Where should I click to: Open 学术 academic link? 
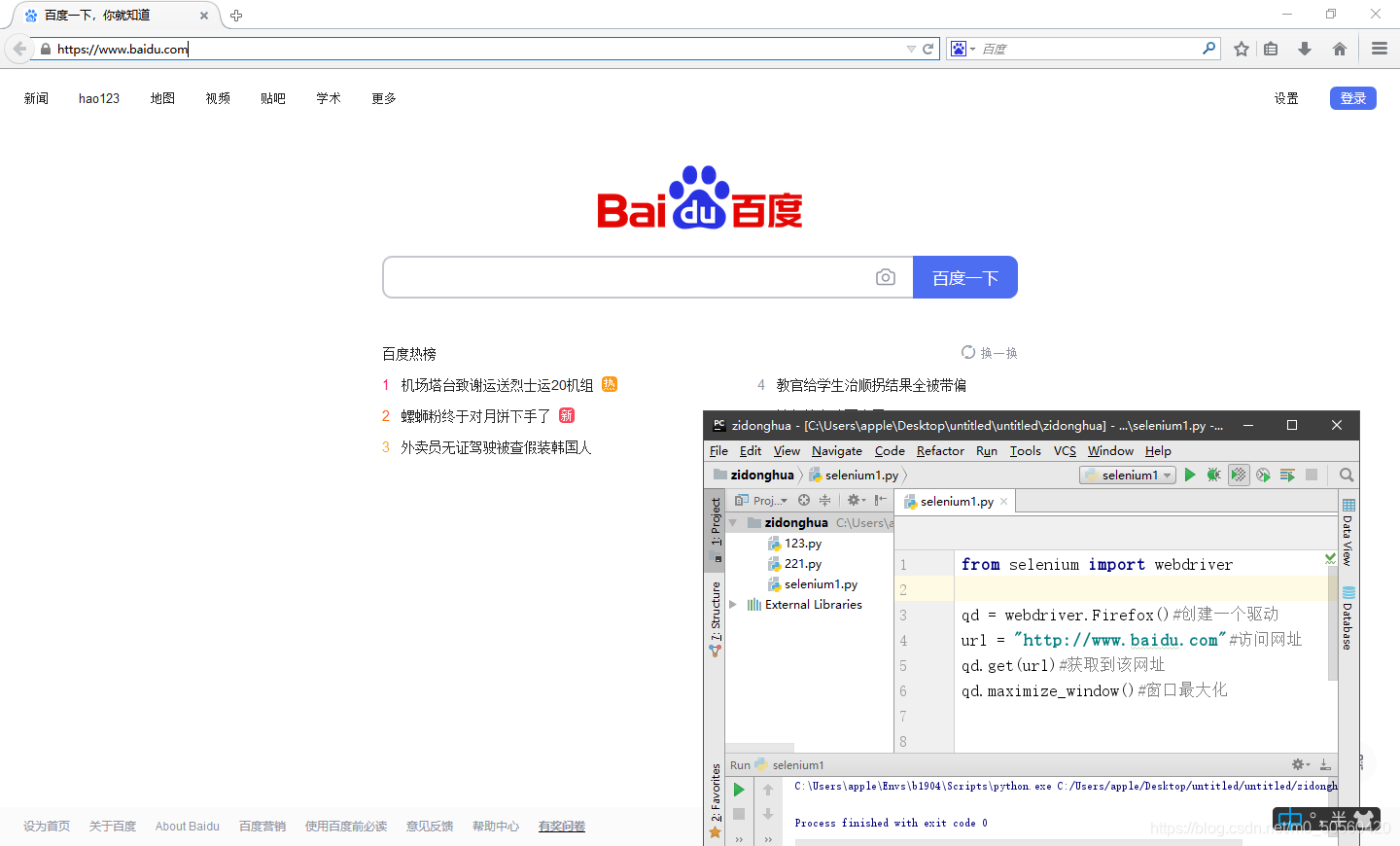[x=329, y=98]
